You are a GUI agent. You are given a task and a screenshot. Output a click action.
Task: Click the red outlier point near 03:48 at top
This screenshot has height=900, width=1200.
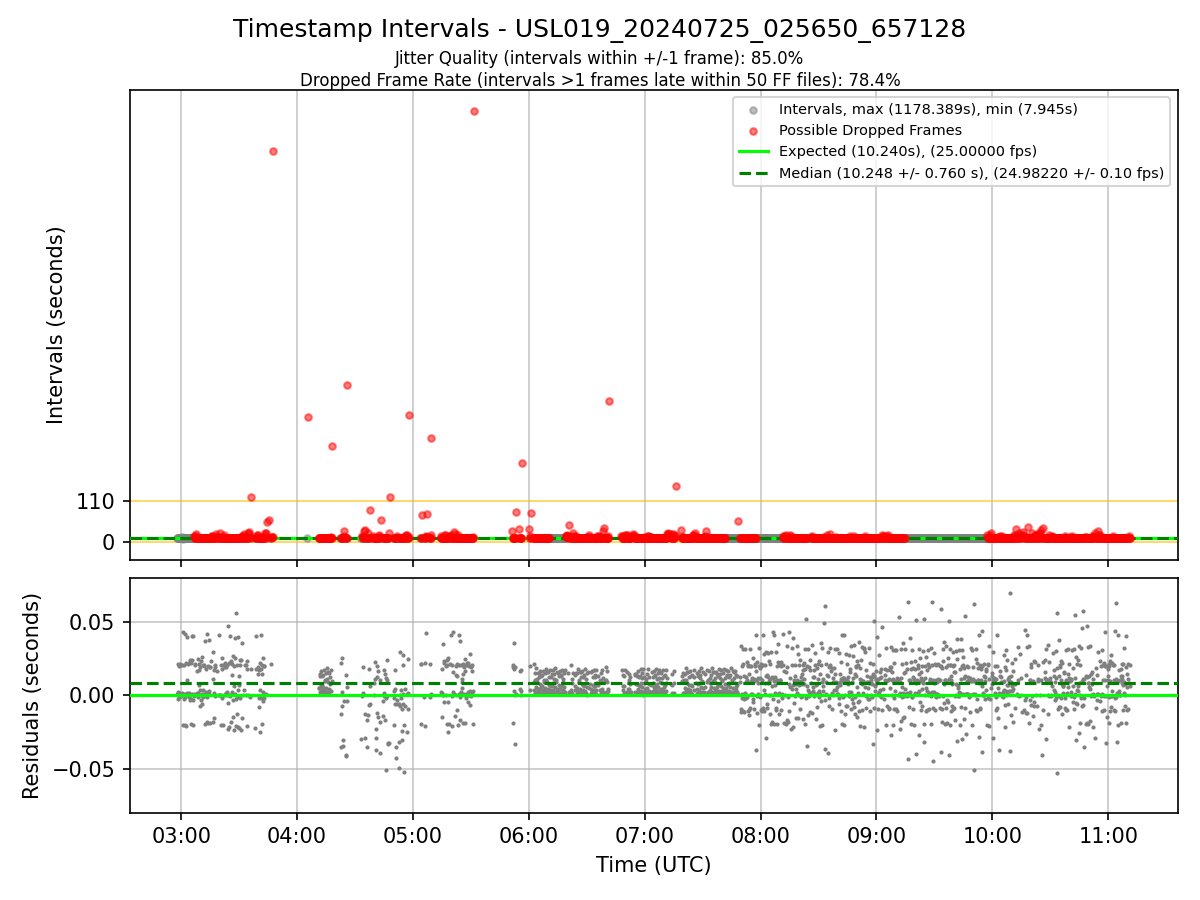point(273,151)
